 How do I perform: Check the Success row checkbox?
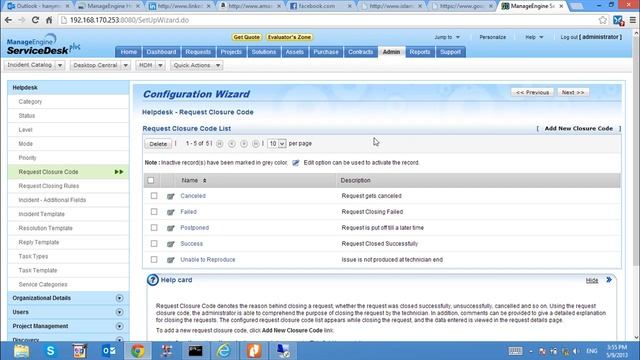point(154,244)
